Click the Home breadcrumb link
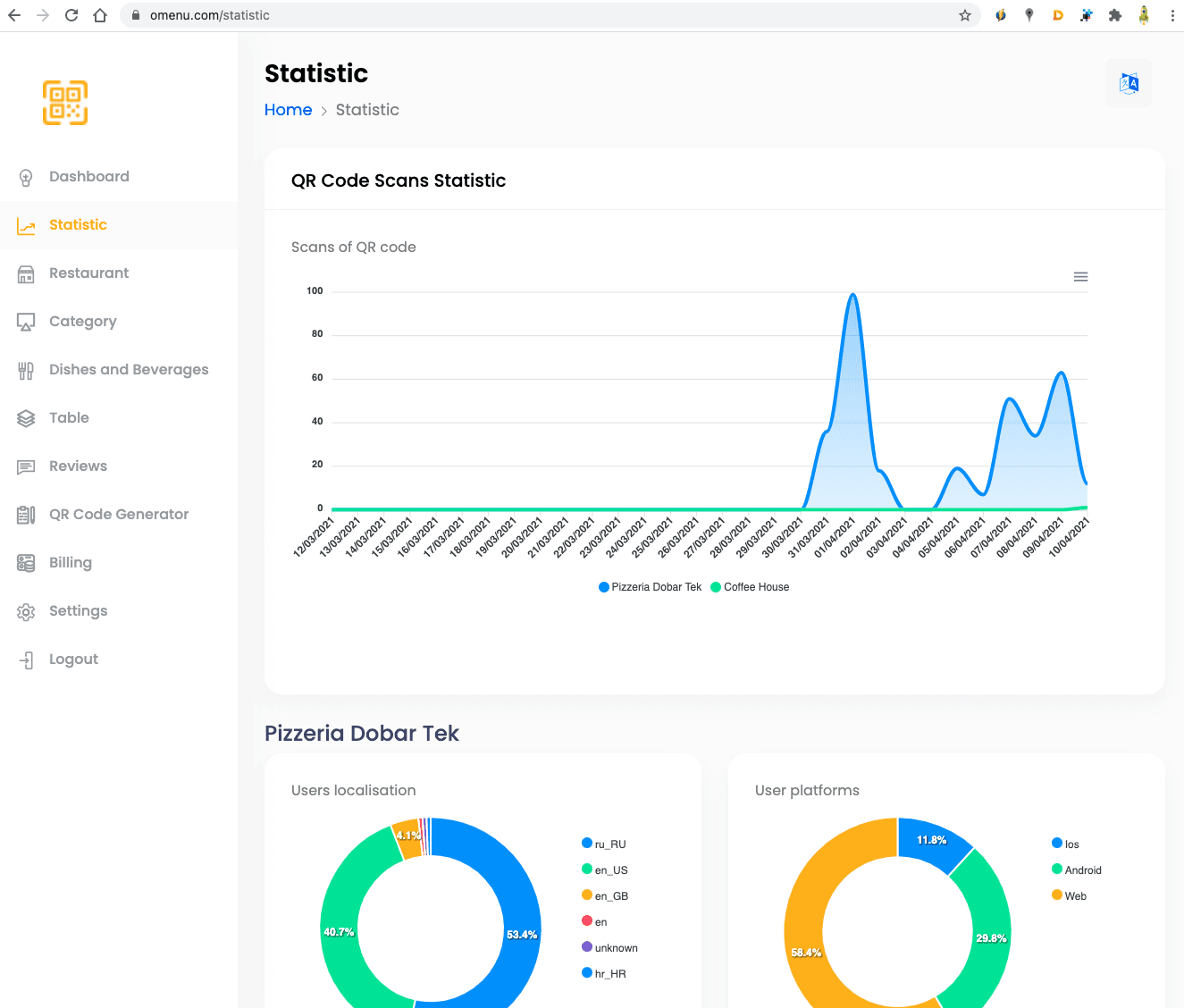The height and width of the screenshot is (1008, 1184). (288, 110)
